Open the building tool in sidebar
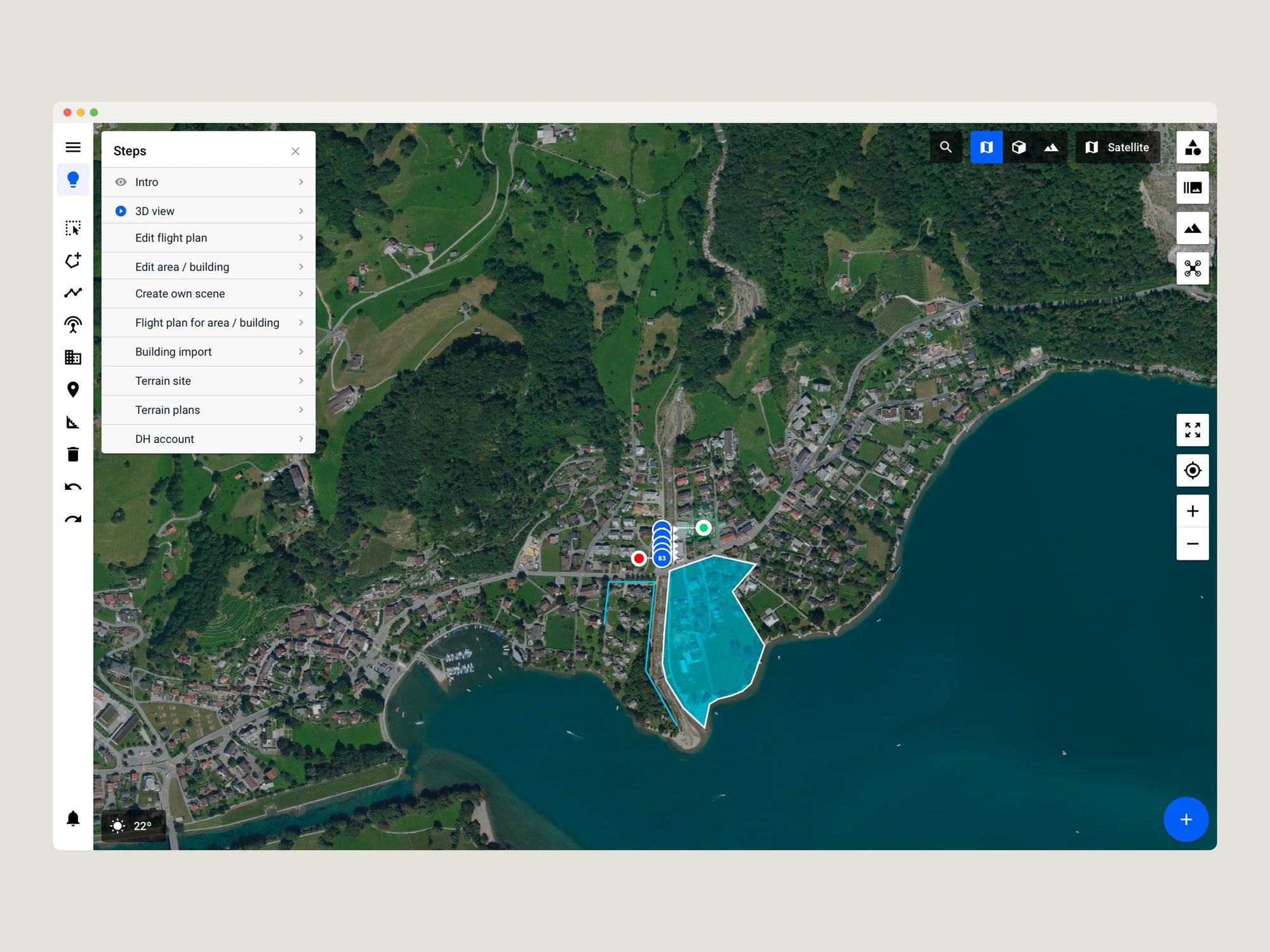 73,357
